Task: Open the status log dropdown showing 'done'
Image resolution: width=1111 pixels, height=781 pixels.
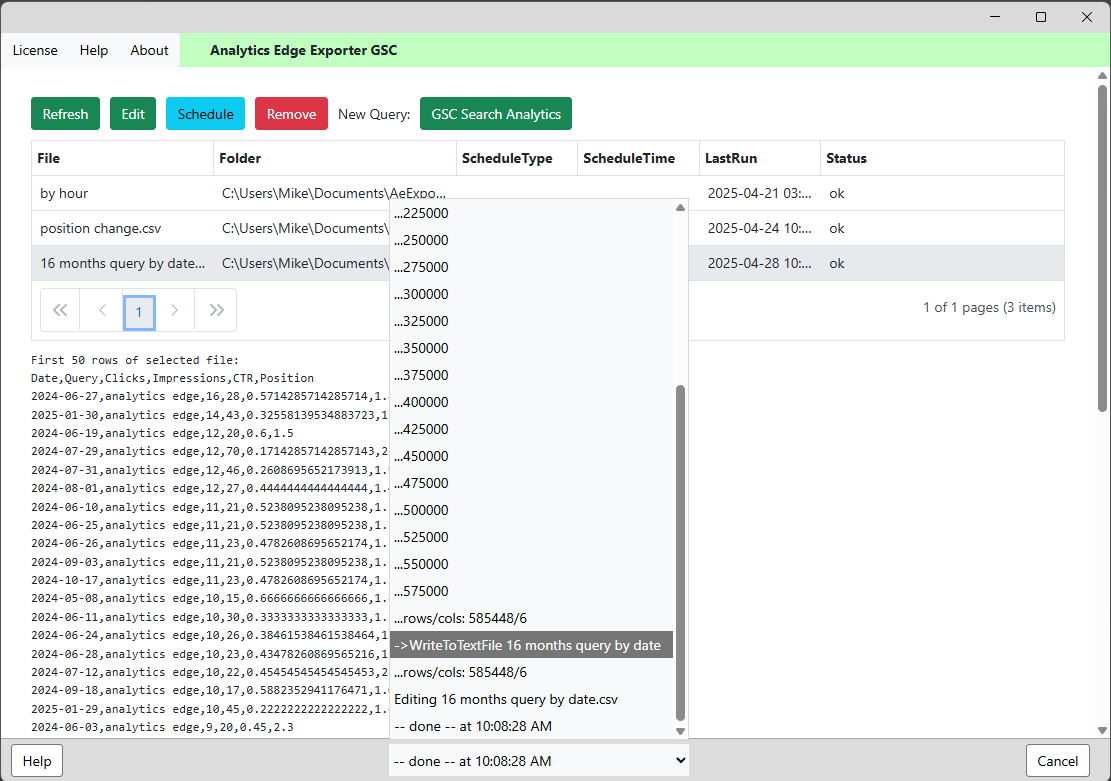Action: 538,760
